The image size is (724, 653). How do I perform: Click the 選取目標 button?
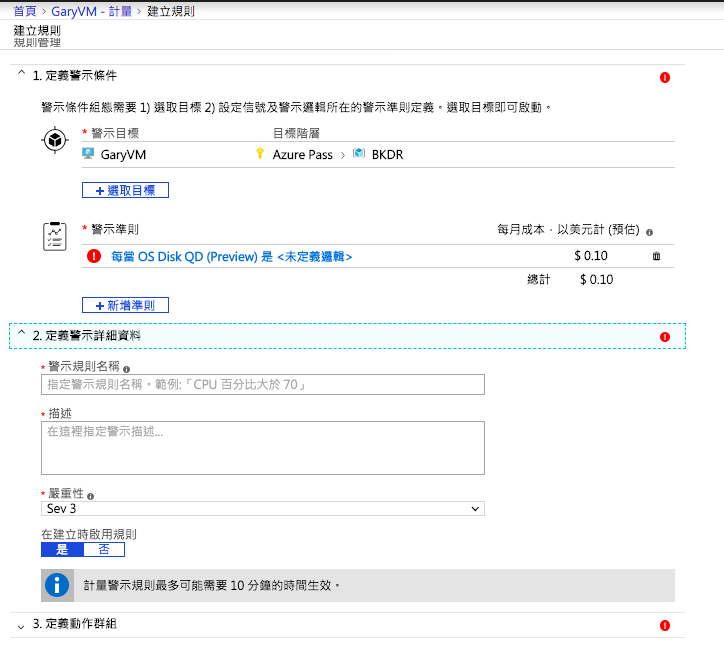125,190
